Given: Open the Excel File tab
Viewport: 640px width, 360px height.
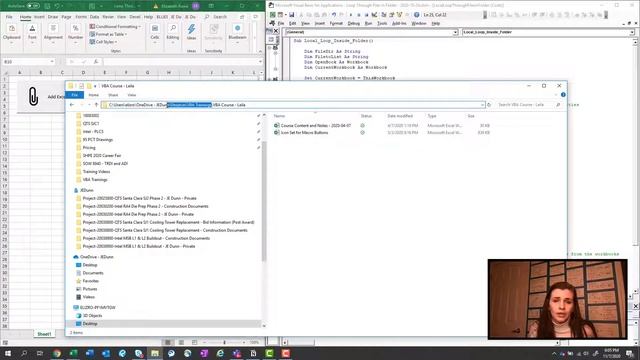Looking at the screenshot, I should [x=9, y=17].
